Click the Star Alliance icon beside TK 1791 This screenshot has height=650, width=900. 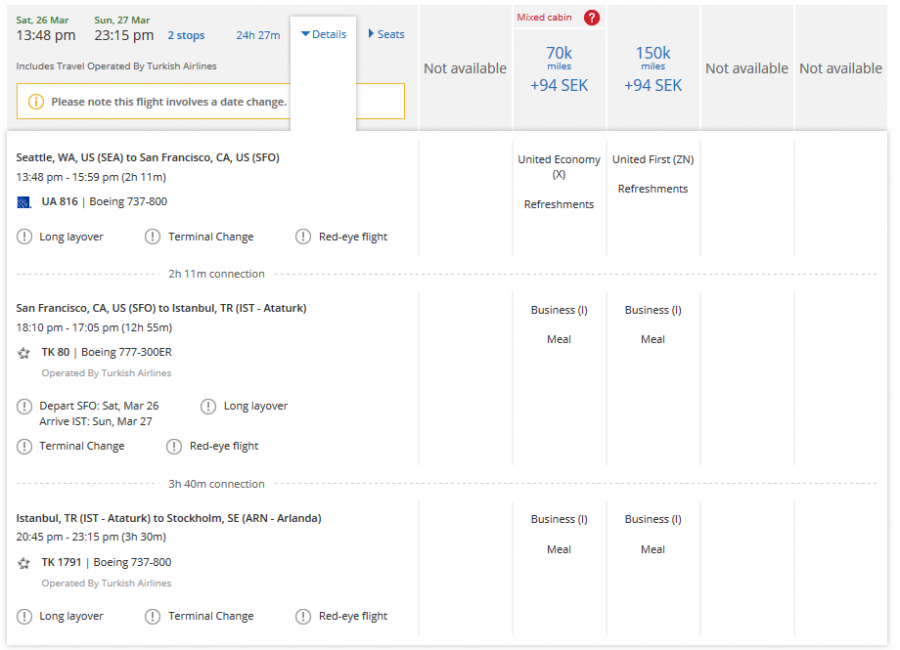coord(24,563)
